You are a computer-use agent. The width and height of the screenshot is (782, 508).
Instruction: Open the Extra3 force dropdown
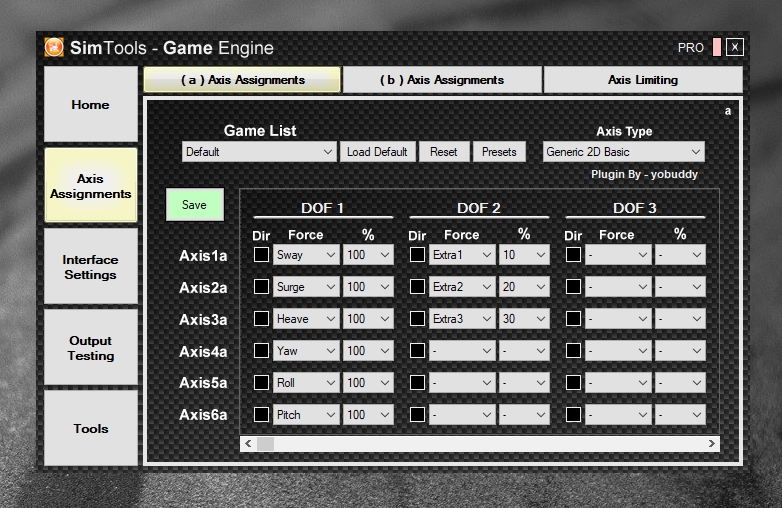462,319
